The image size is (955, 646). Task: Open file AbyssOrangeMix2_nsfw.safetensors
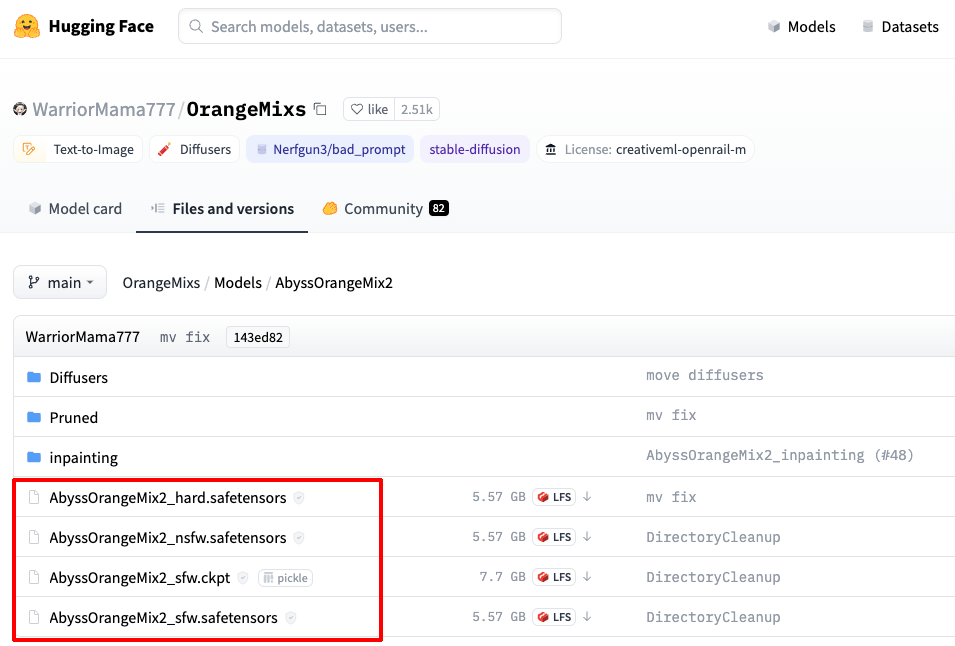click(x=167, y=538)
